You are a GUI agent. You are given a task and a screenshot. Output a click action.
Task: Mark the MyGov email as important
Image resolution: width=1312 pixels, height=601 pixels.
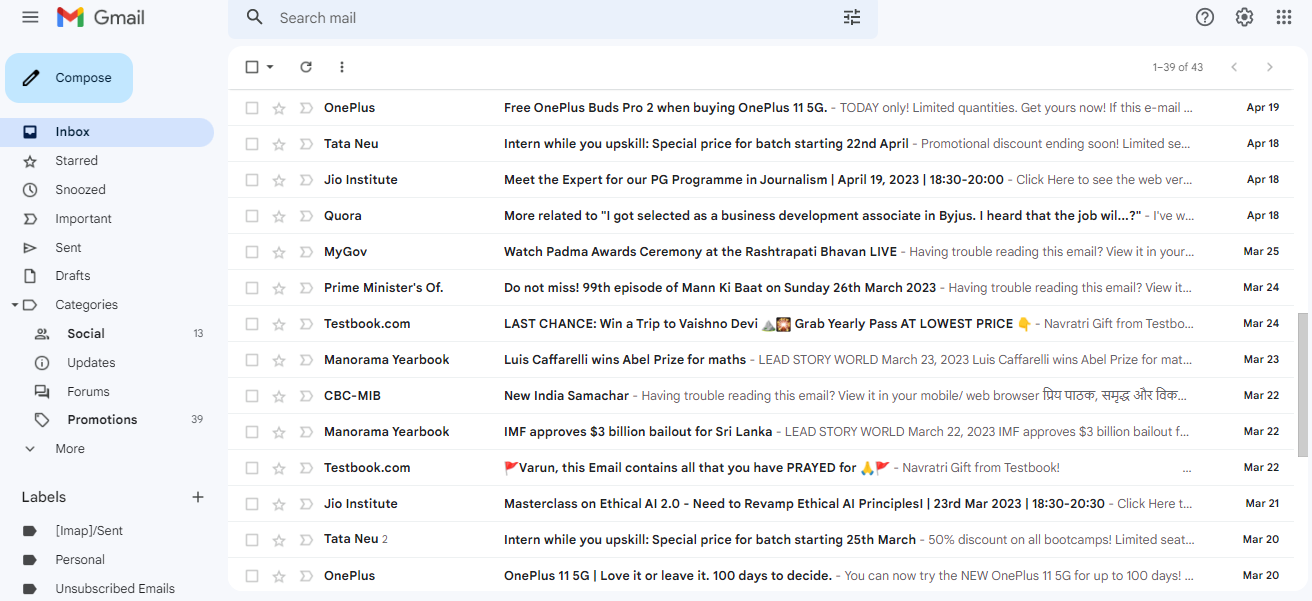coord(306,252)
